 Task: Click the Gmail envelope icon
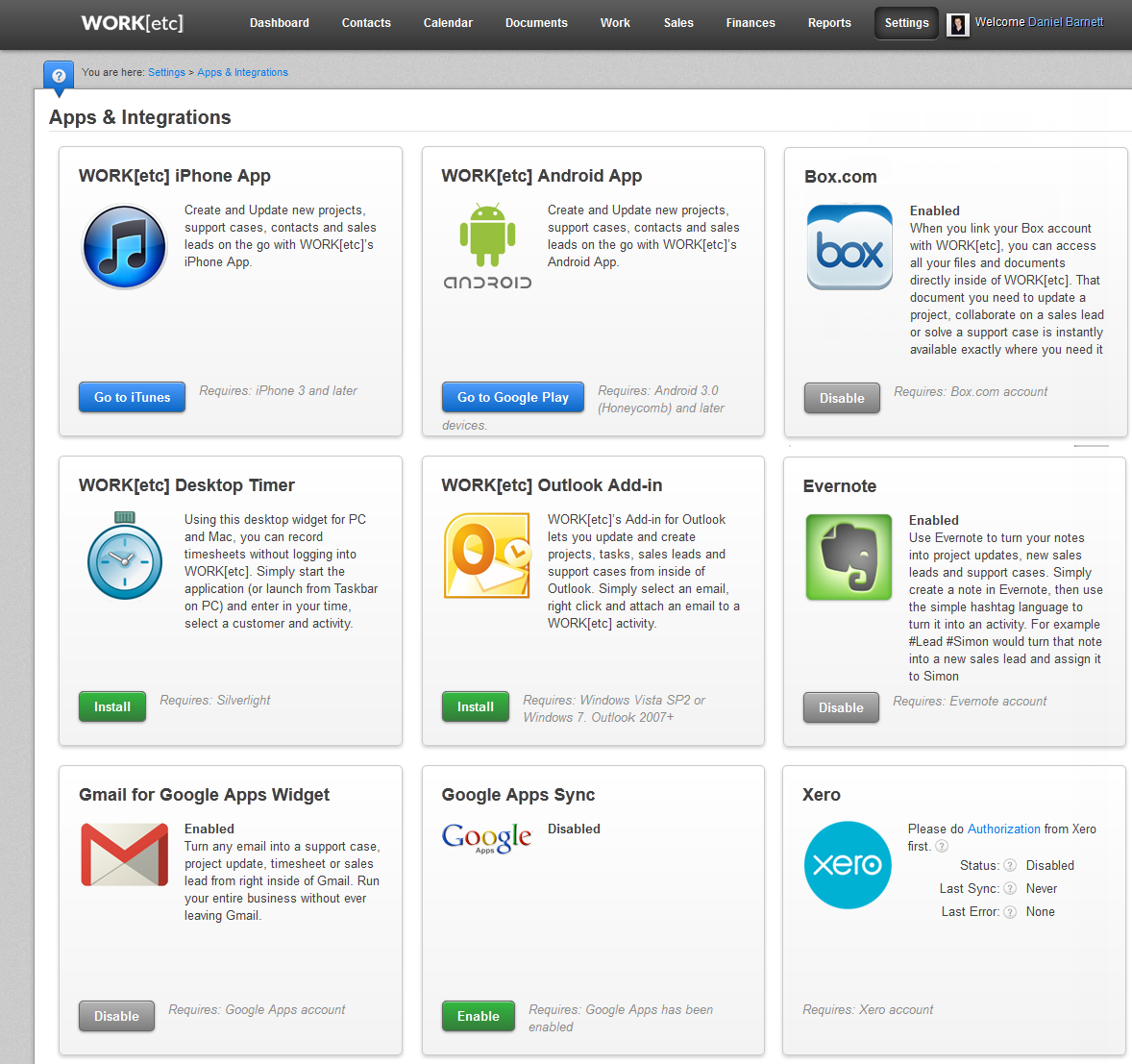[125, 854]
